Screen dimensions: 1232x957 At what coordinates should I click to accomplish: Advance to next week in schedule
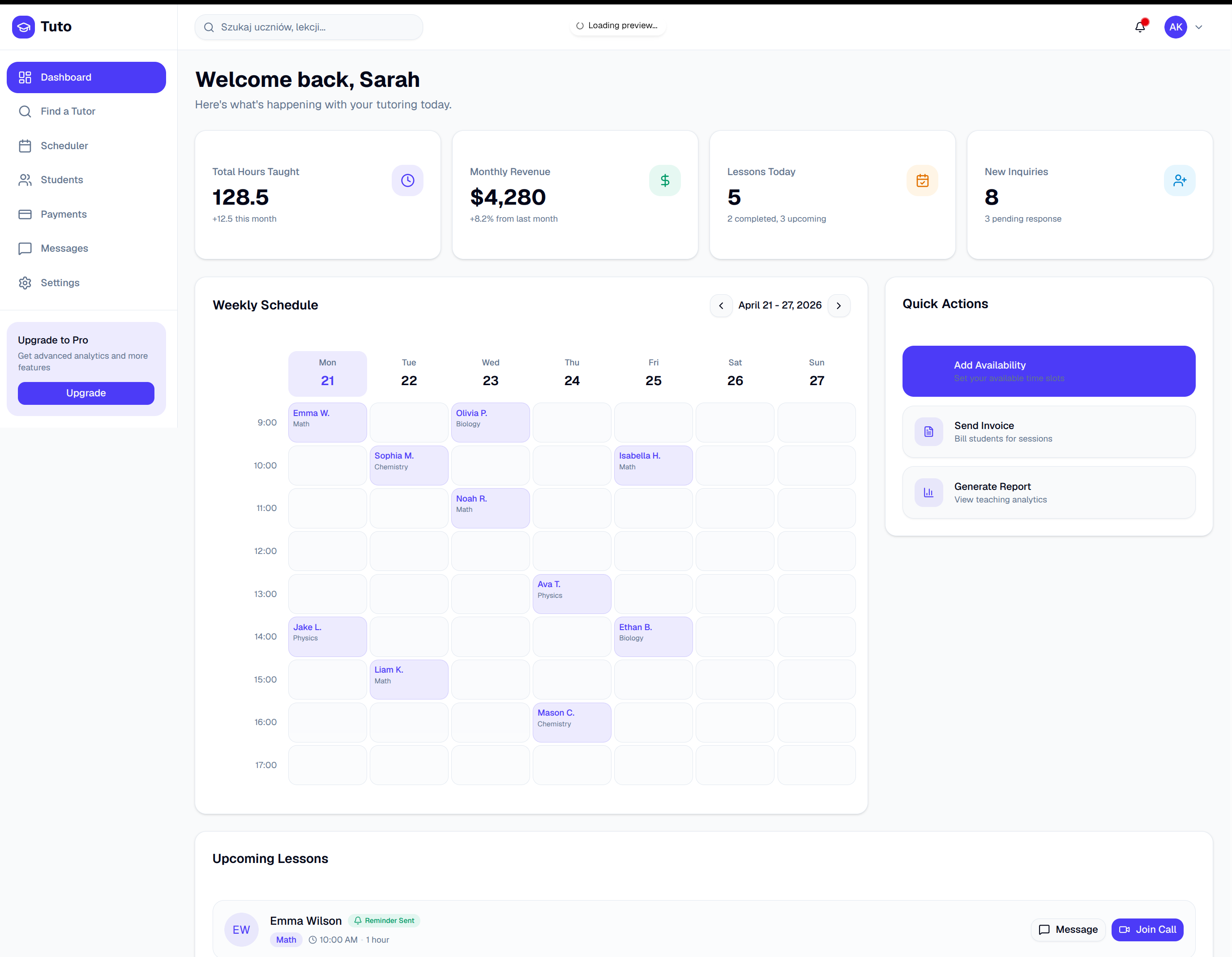(839, 305)
